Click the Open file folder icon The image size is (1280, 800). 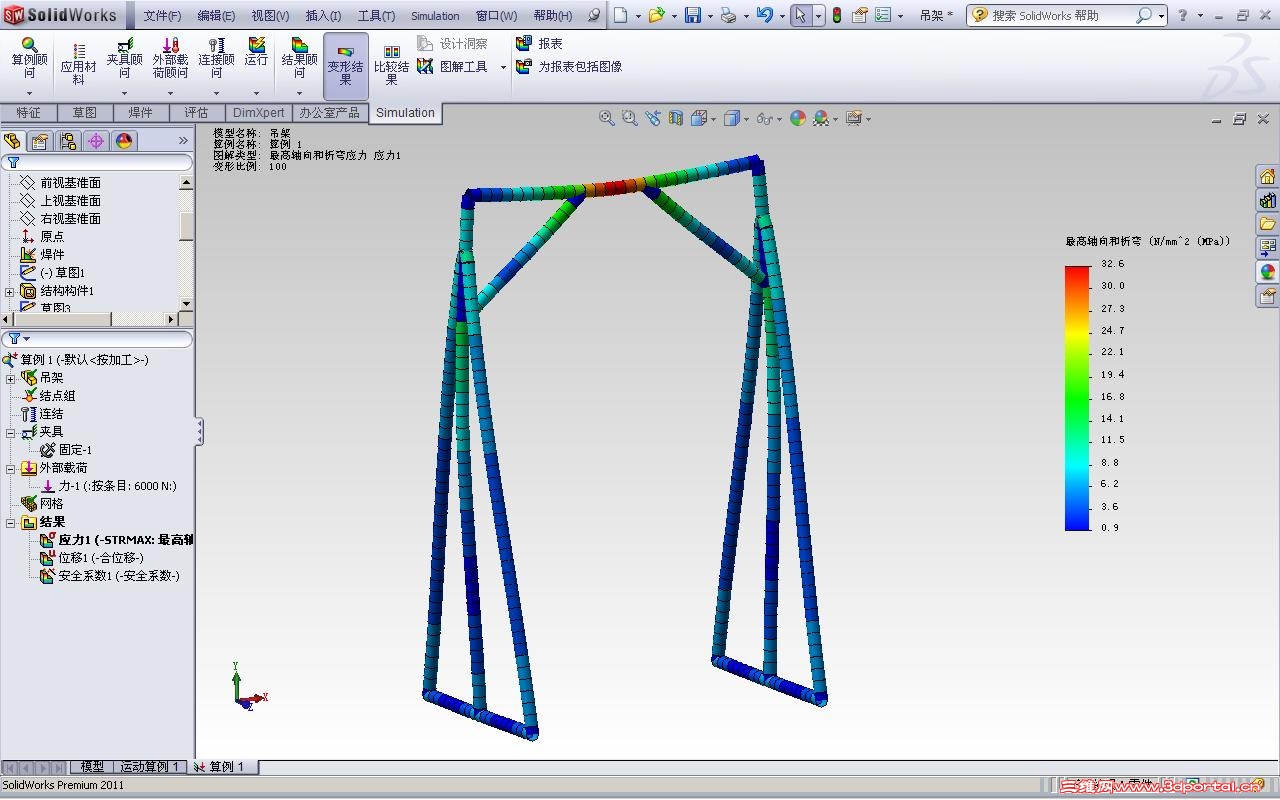pos(656,15)
